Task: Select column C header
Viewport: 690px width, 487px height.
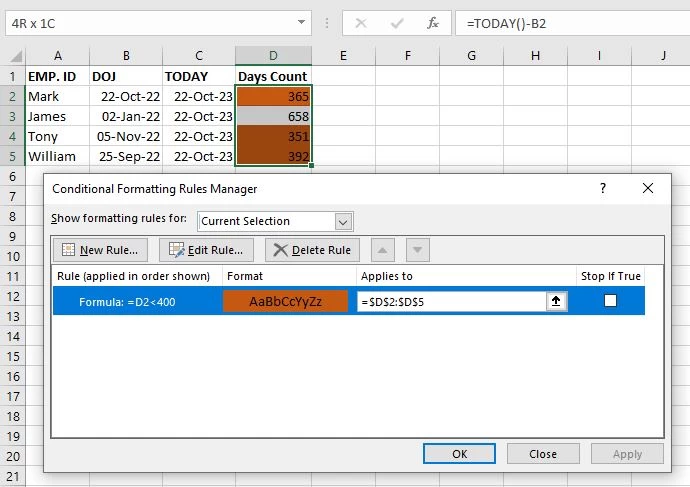Action: 199,56
